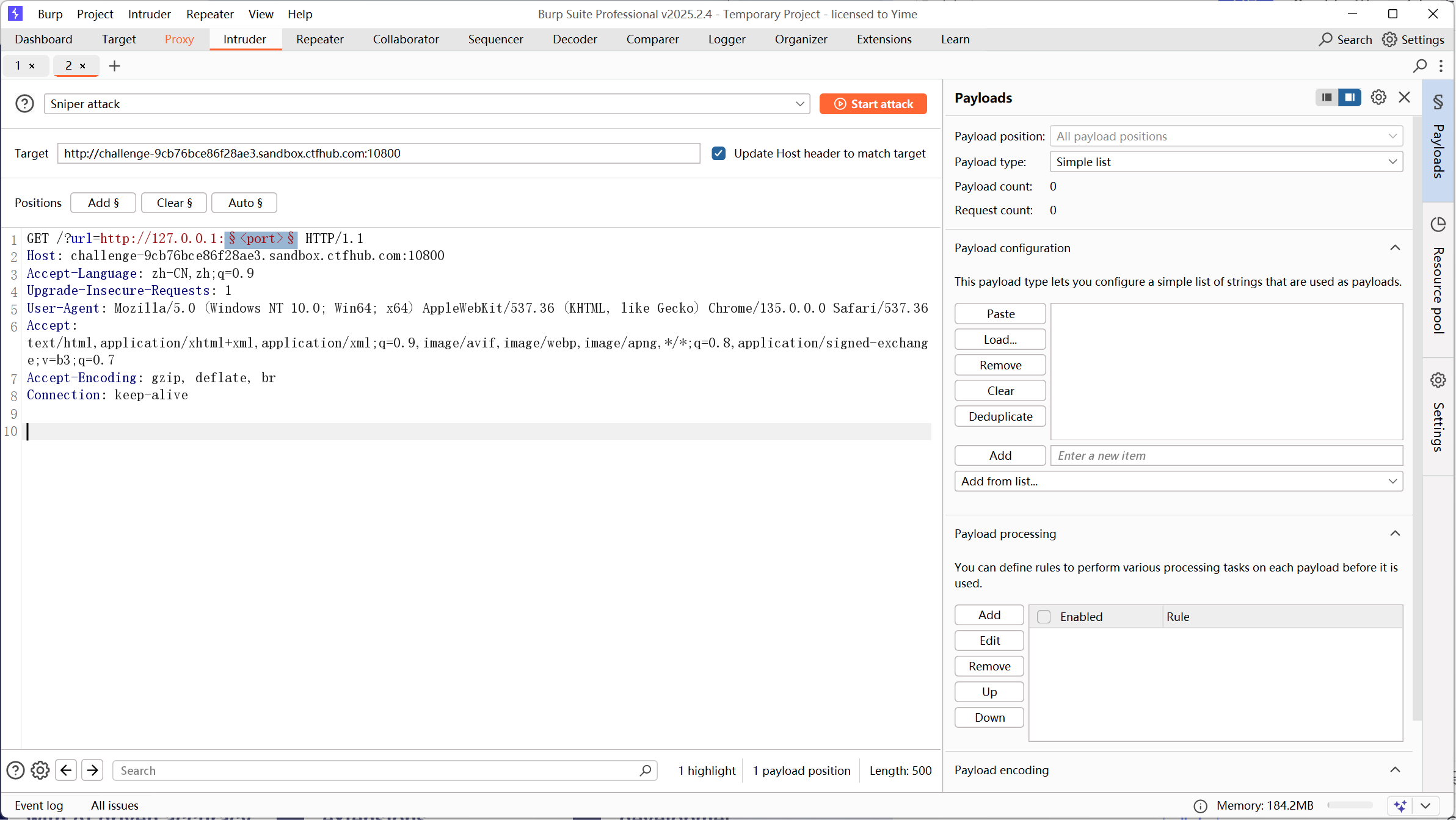Toggle the Enabled checkbox in processing rules
1456x820 pixels.
coord(1044,617)
